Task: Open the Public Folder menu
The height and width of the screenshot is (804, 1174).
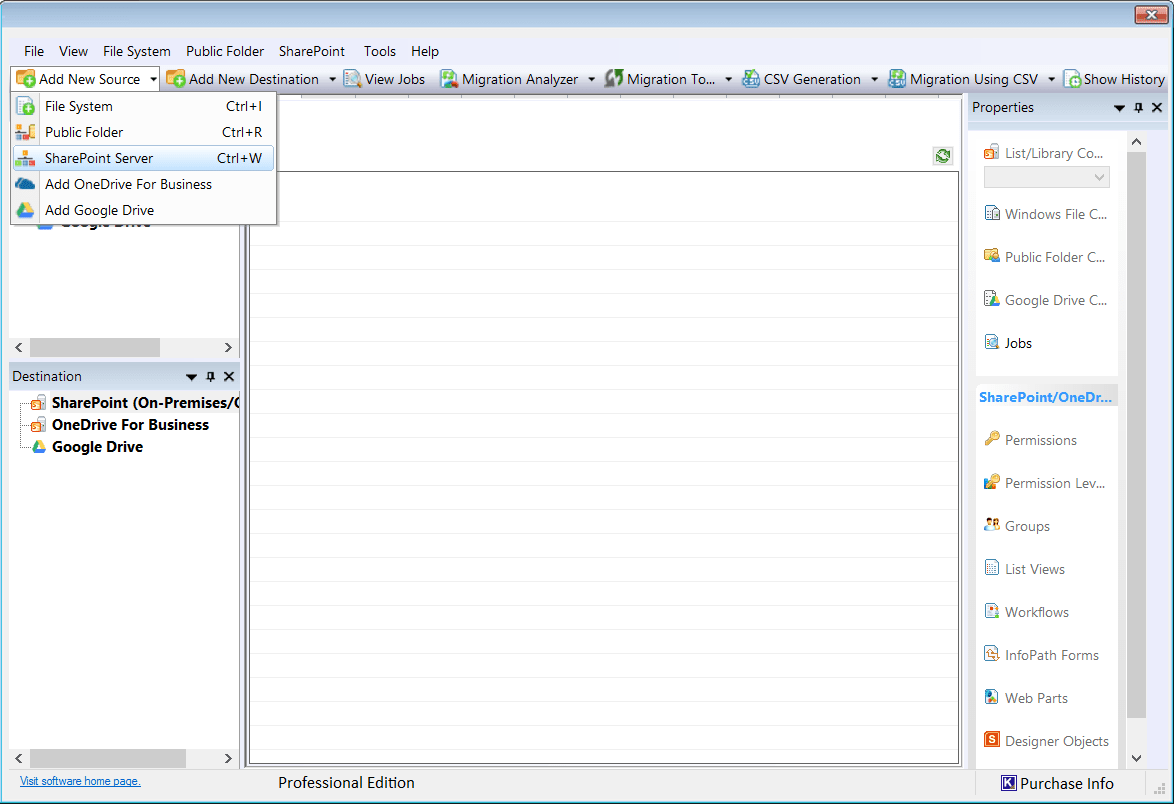Action: (x=225, y=51)
